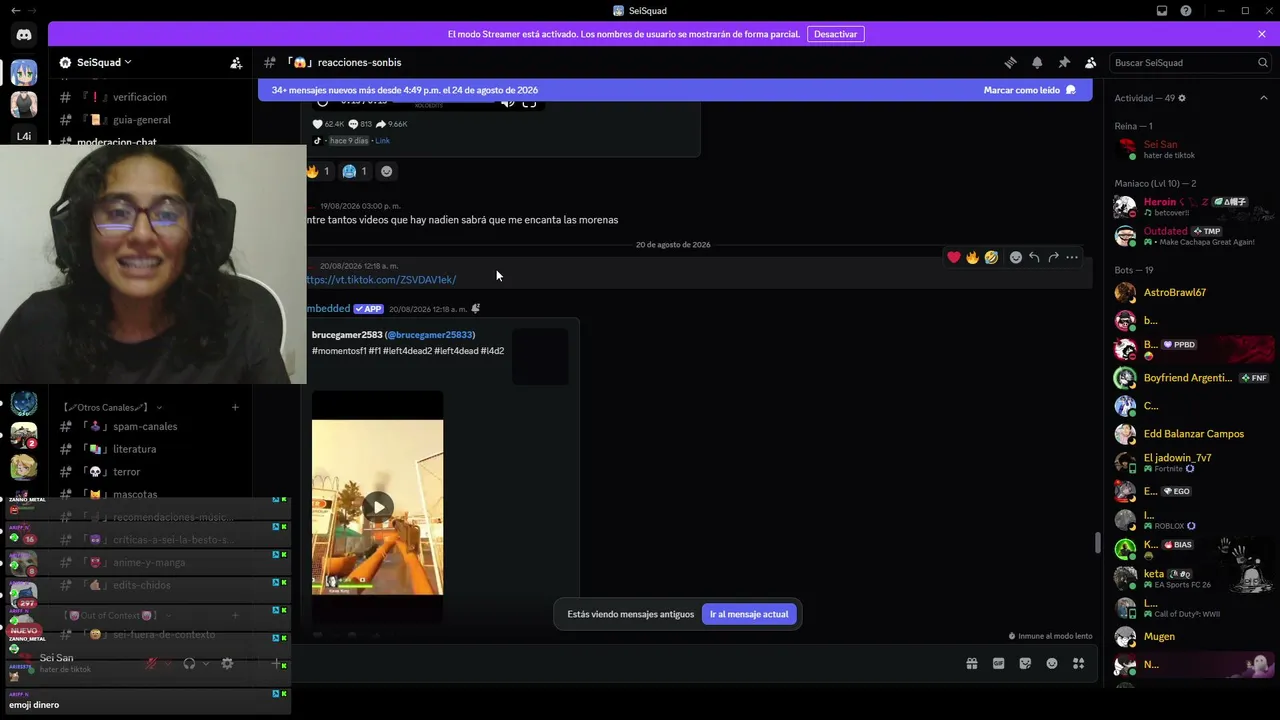Open notification settings bell icon
This screenshot has height=720, width=1280.
1037,62
